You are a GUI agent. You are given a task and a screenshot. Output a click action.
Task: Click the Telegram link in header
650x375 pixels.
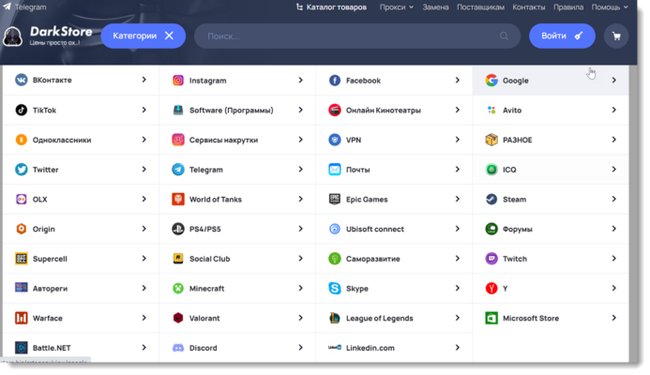pyautogui.click(x=24, y=7)
